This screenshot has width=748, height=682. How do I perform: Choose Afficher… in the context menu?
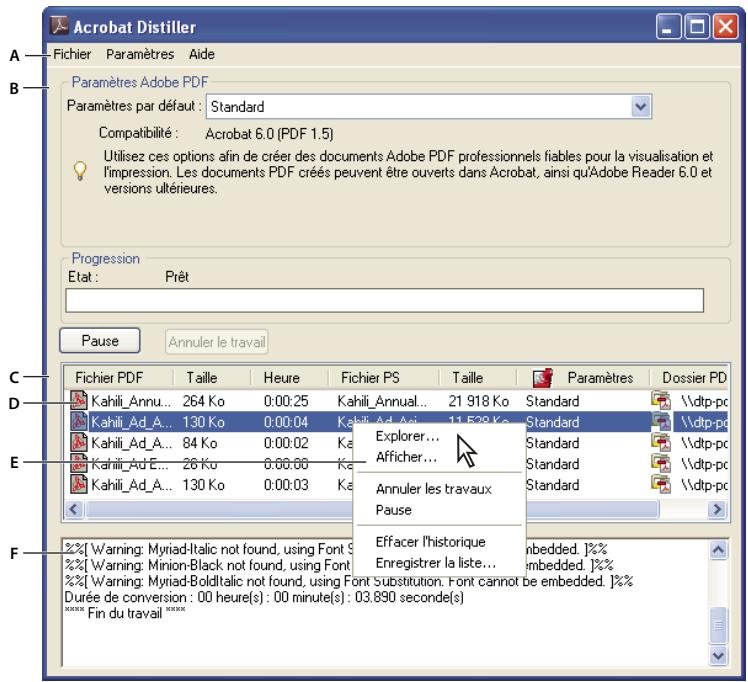tap(406, 457)
